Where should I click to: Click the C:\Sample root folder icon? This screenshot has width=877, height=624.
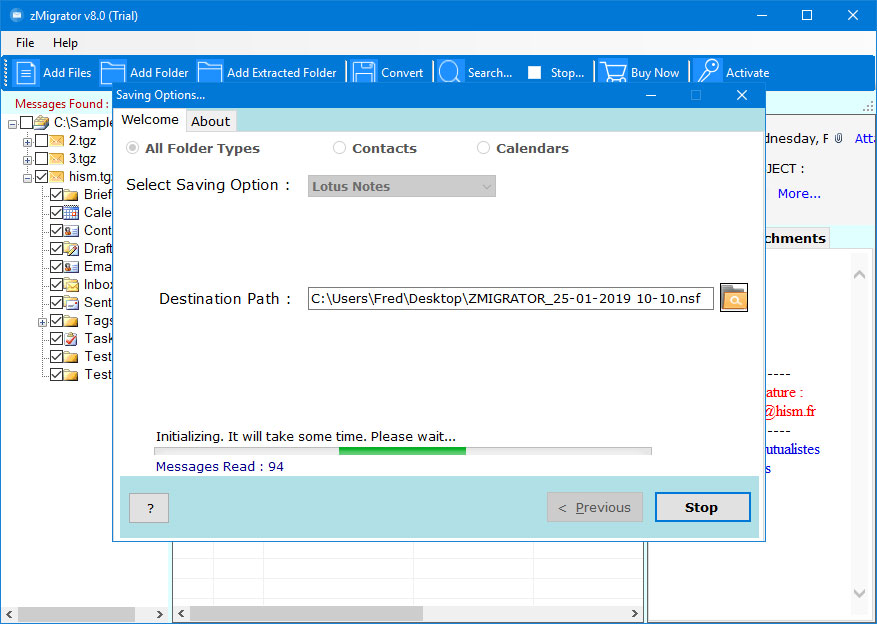[41, 122]
